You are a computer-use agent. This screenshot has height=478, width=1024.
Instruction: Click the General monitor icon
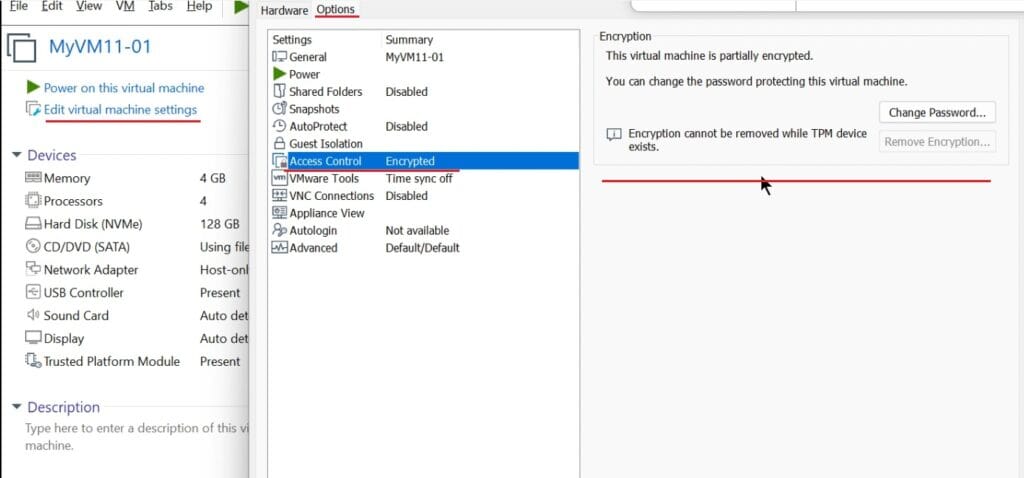[280, 57]
